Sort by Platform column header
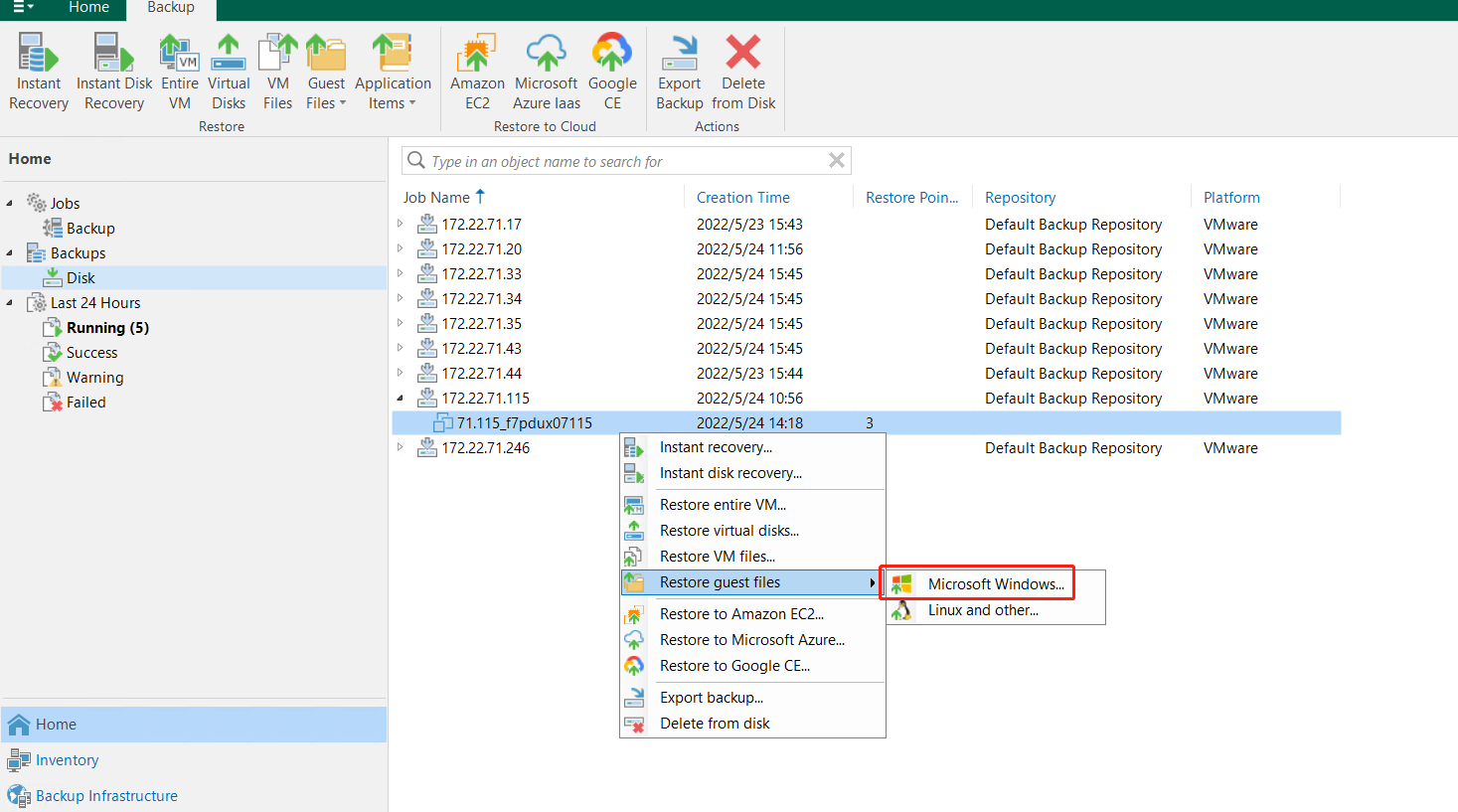This screenshot has width=1458, height=812. coord(1231,197)
